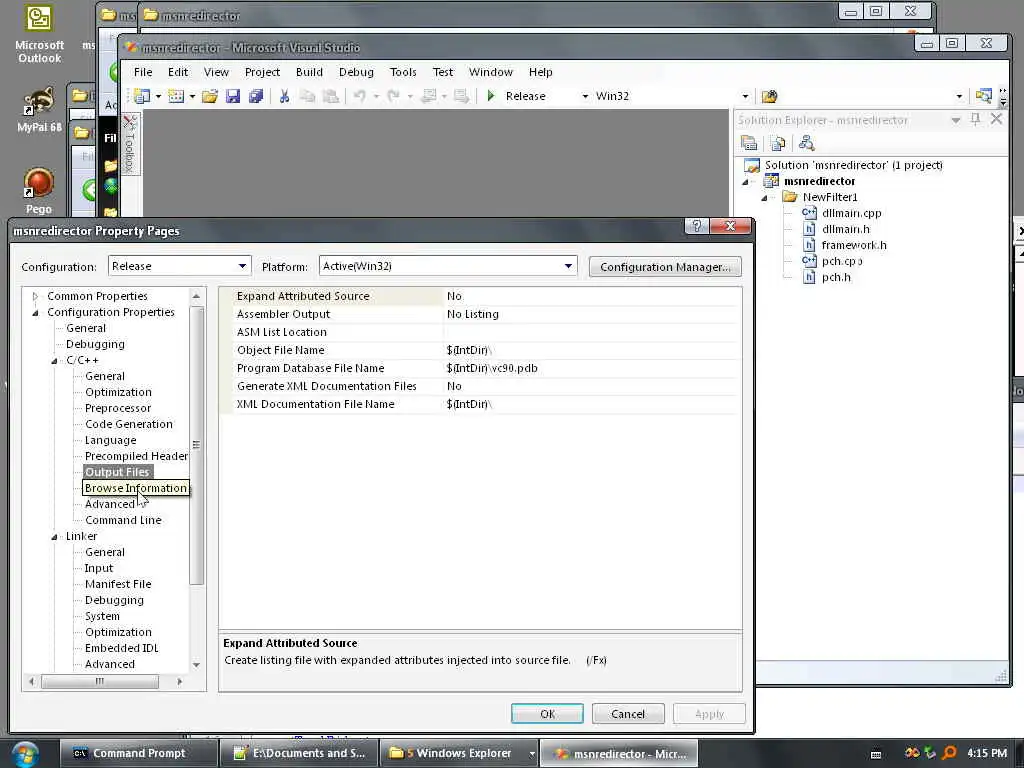Expand the Common Properties tree node
Screen dimensions: 1024x768
(x=35, y=296)
